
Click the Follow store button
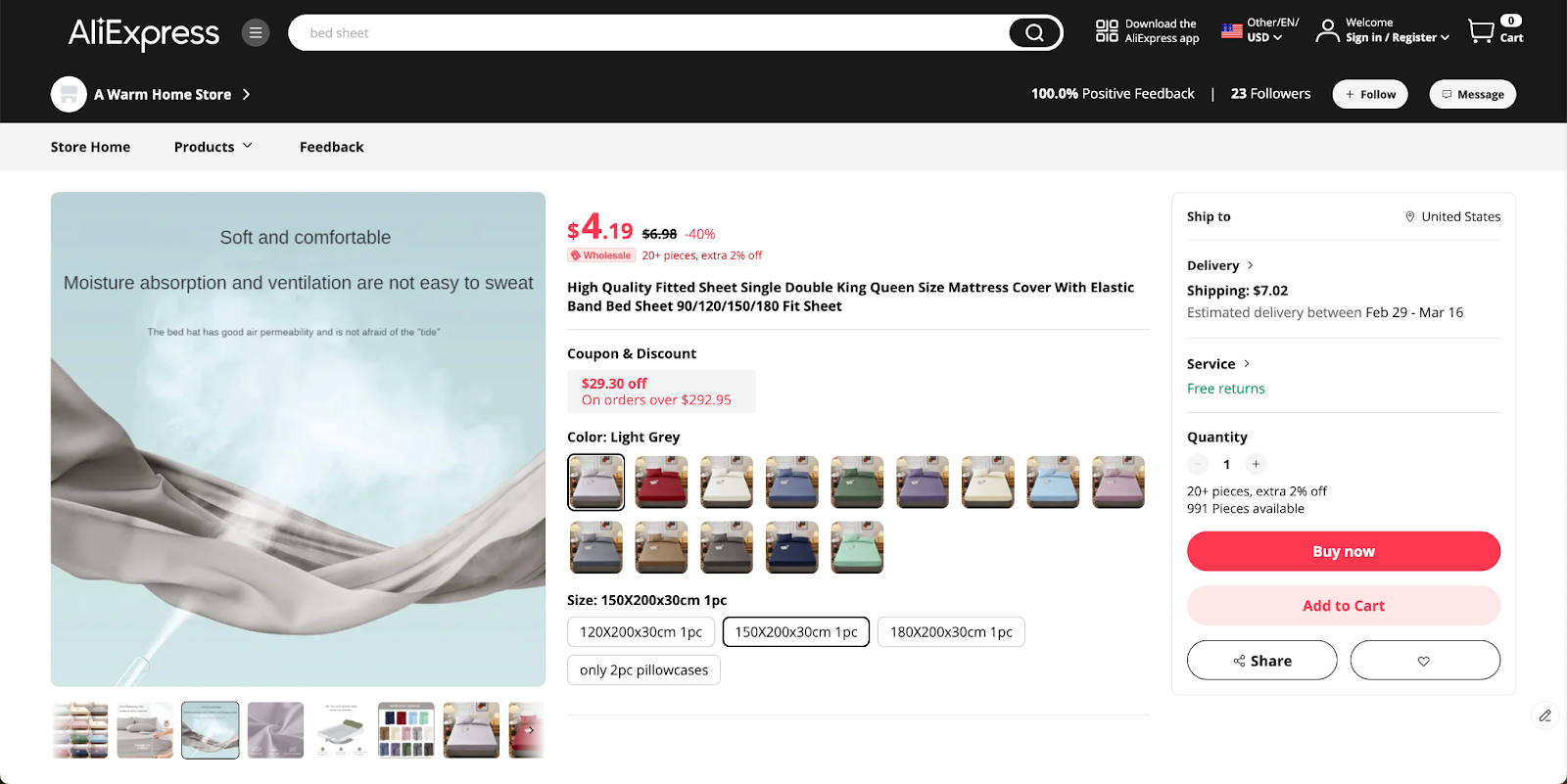1370,94
